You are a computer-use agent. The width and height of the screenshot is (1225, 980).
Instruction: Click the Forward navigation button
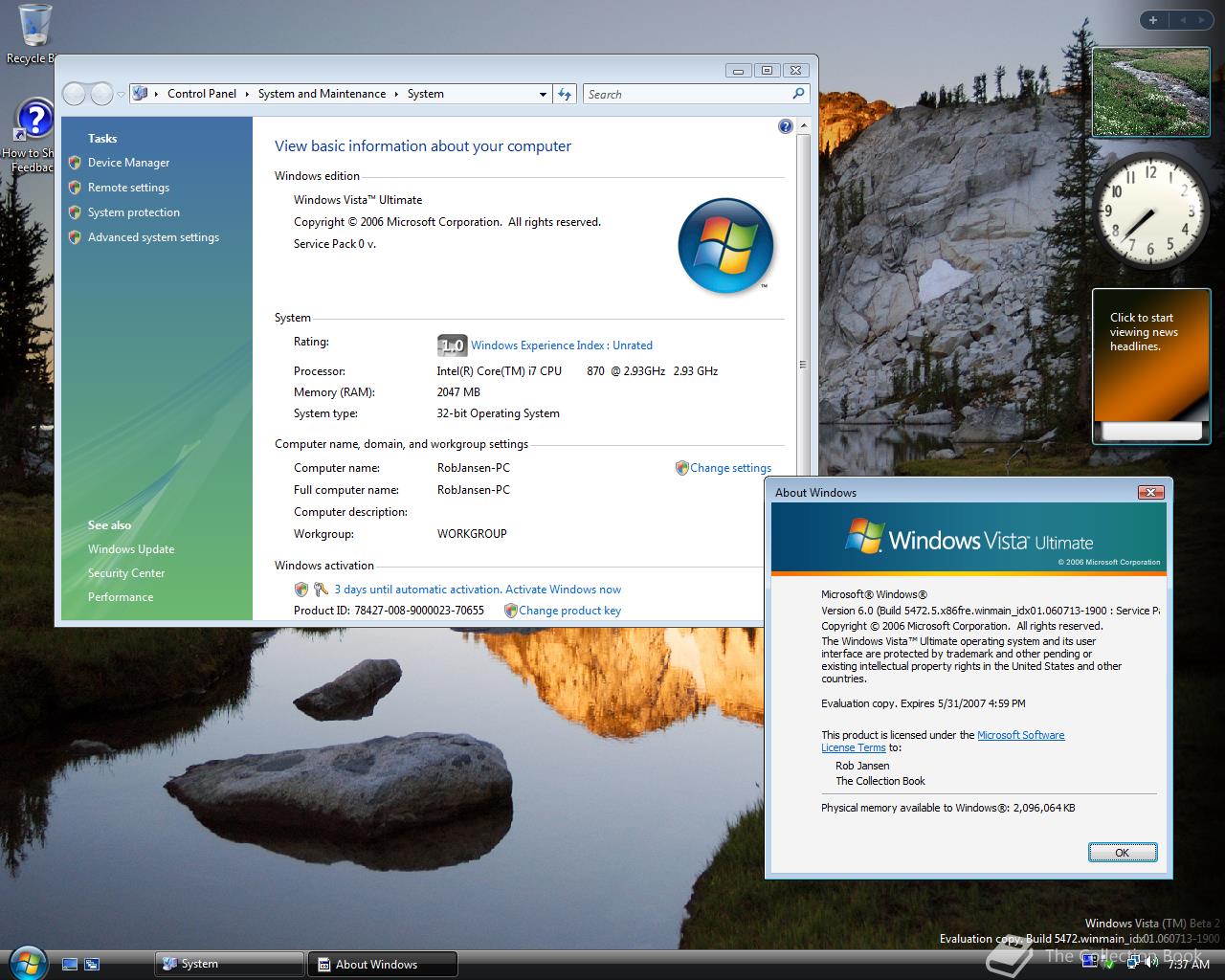101,94
